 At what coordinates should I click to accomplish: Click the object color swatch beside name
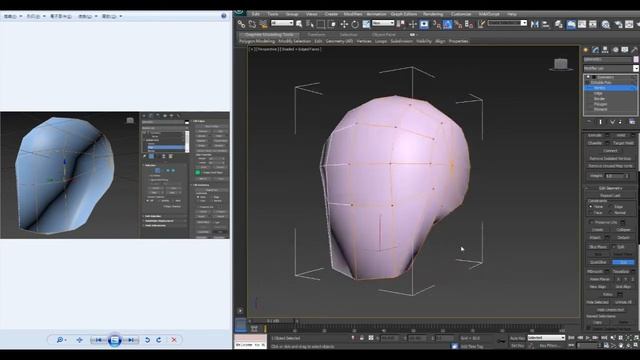coord(636,60)
